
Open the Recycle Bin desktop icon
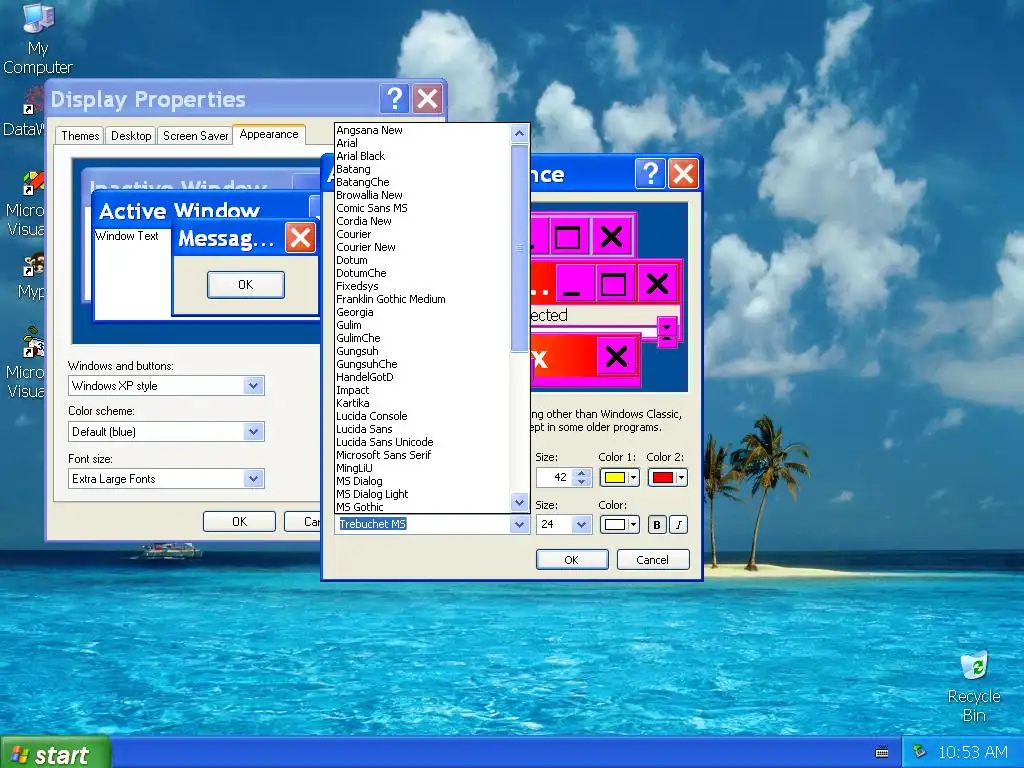click(974, 687)
